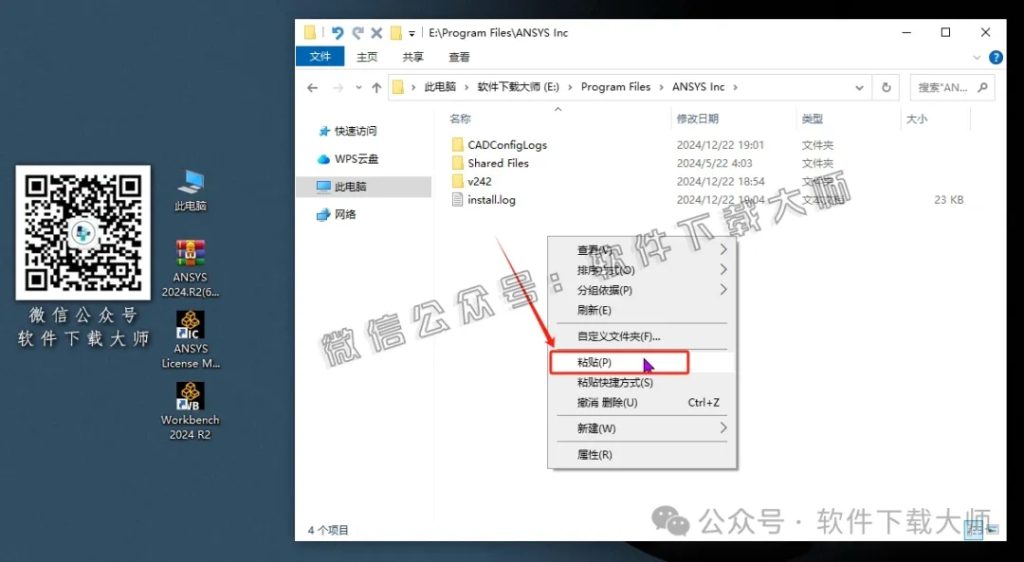Sort by 大小 column header
This screenshot has width=1024, height=562.
click(917, 119)
